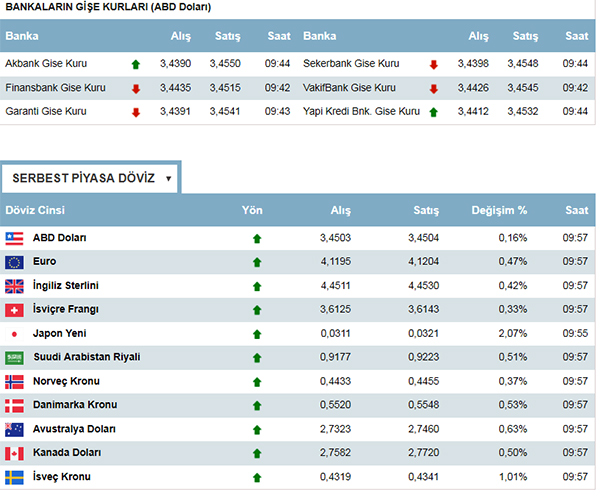The image size is (600, 503).
Task: Open the Norveç Kronu currency link
Action: tap(66, 381)
